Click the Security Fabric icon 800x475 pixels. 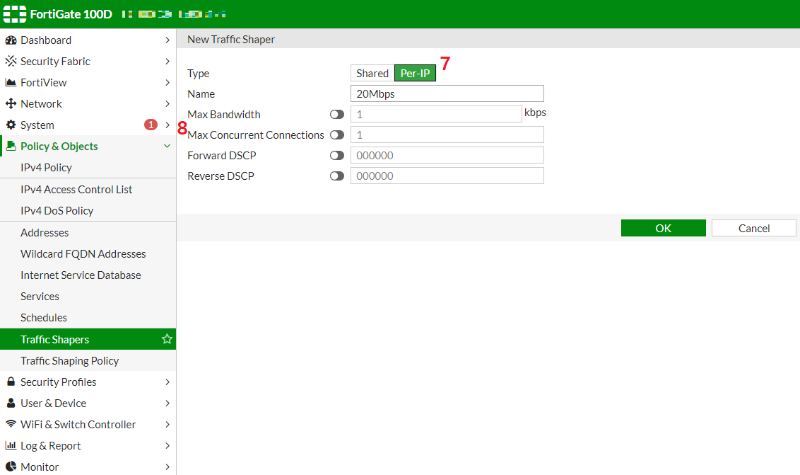pyautogui.click(x=11, y=61)
